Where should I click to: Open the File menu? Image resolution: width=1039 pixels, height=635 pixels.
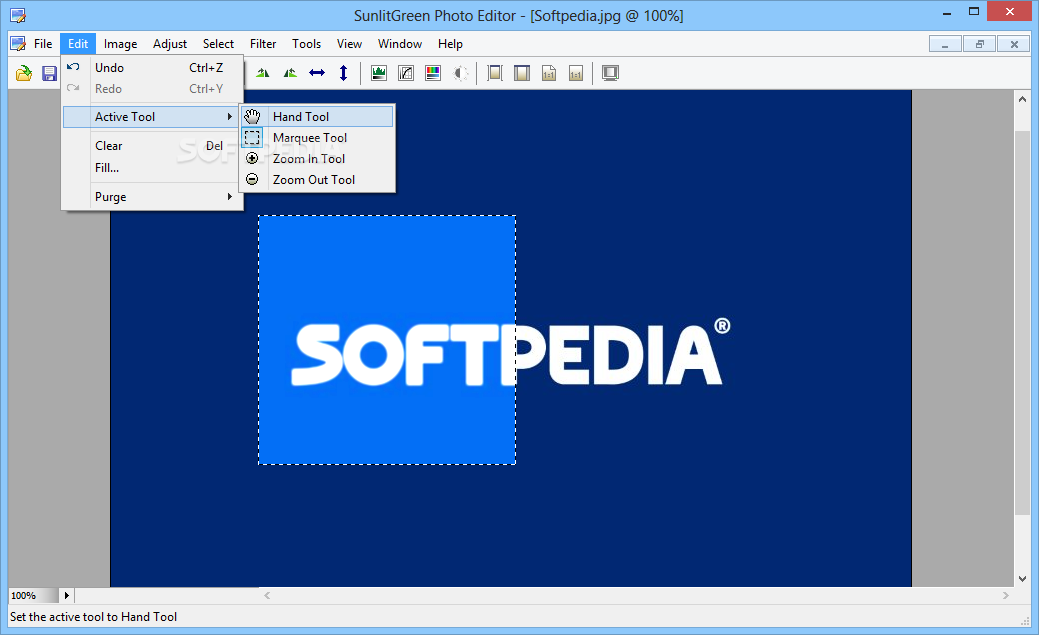(43, 44)
